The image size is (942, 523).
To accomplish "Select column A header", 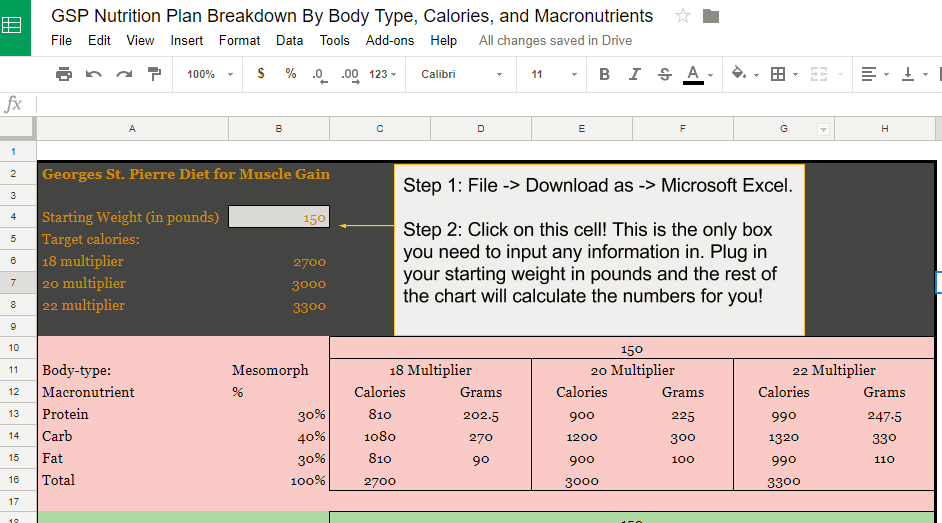I will point(132,128).
